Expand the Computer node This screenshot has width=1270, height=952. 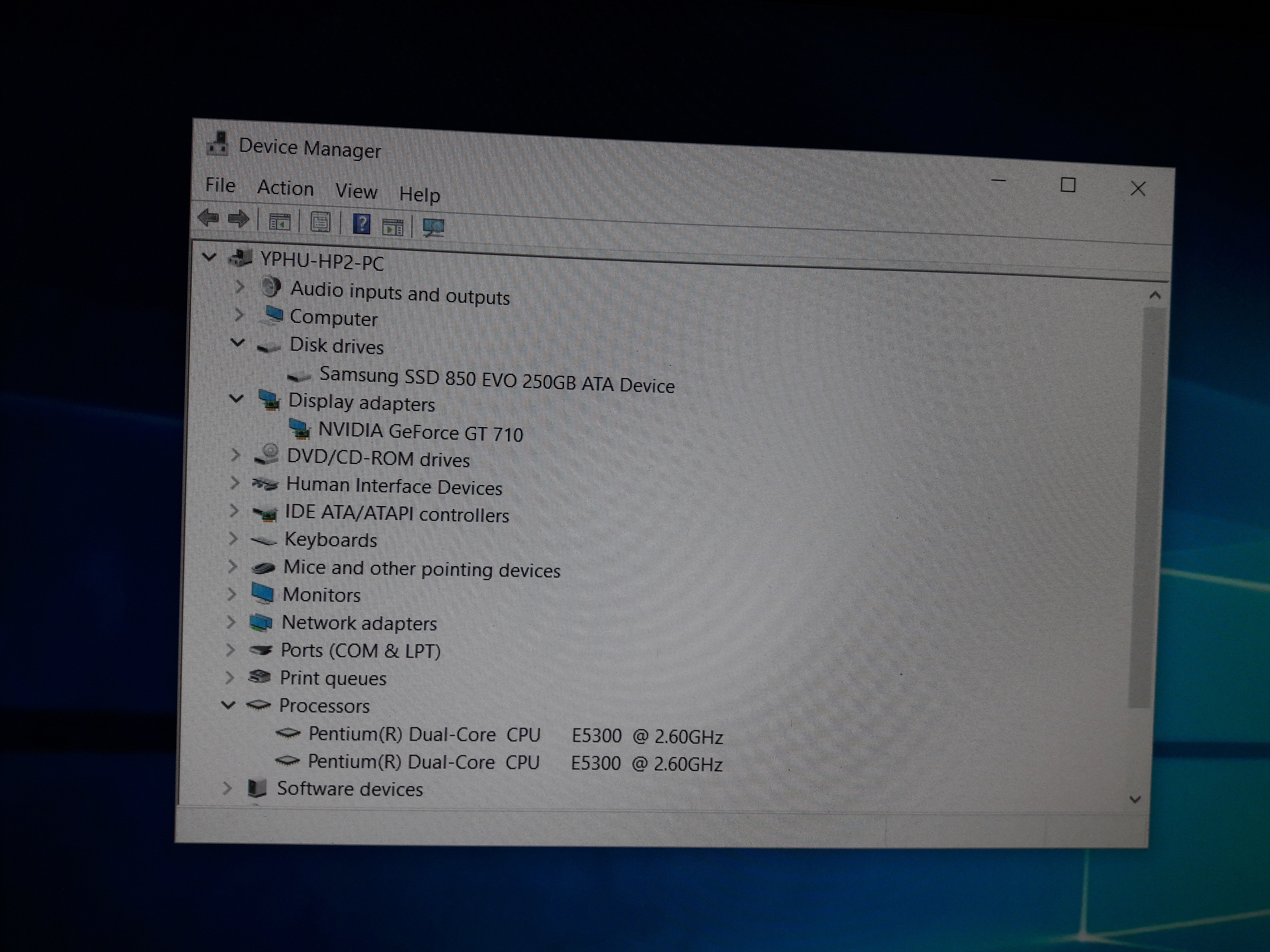(x=239, y=314)
